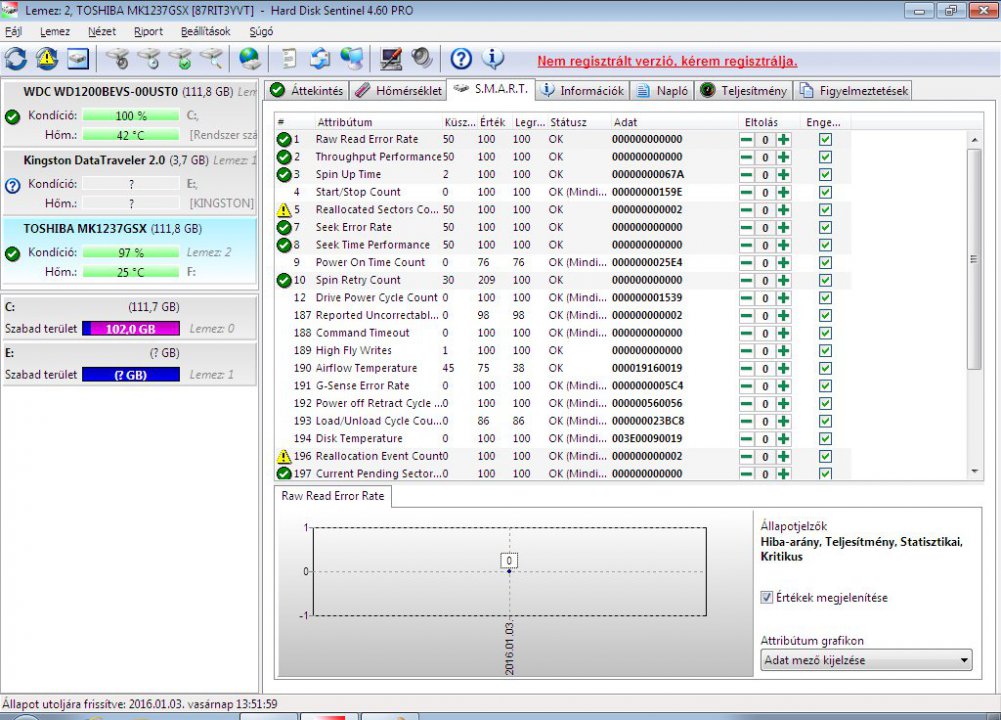This screenshot has height=720, width=1001.
Task: Click the blue info icon in the toolbar
Action: tap(493, 59)
